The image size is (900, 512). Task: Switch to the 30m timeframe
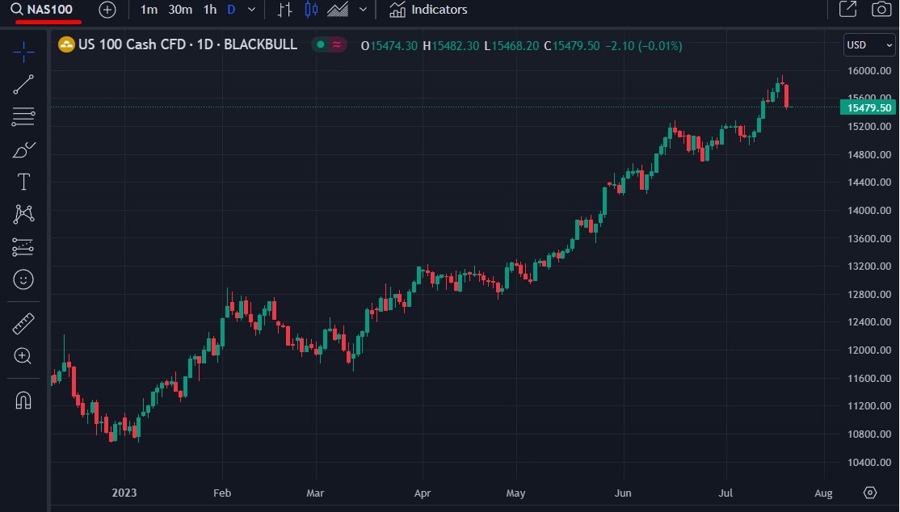(180, 10)
